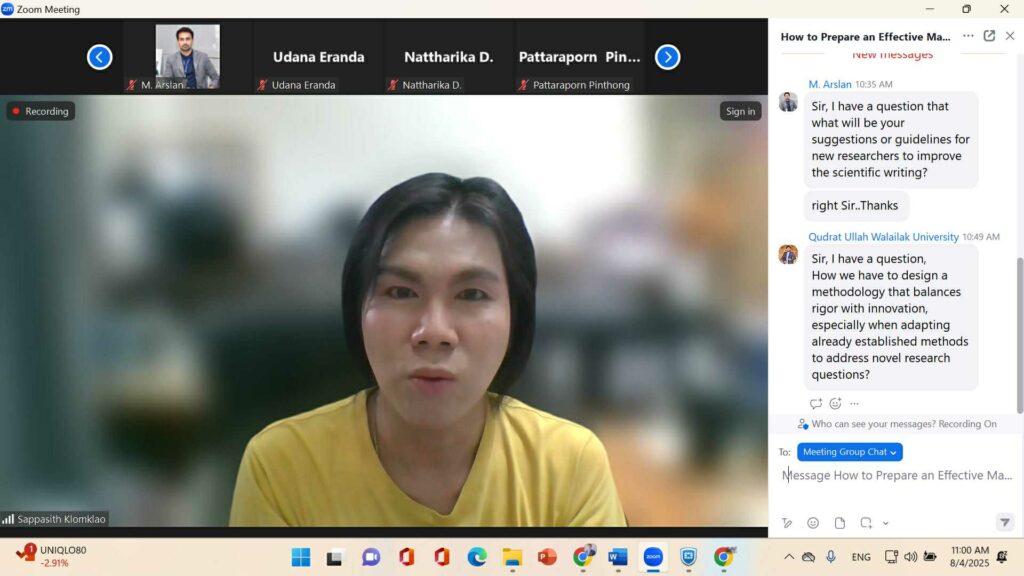This screenshot has width=1024, height=576.
Task: Show next participants in gallery strip
Action: point(667,57)
